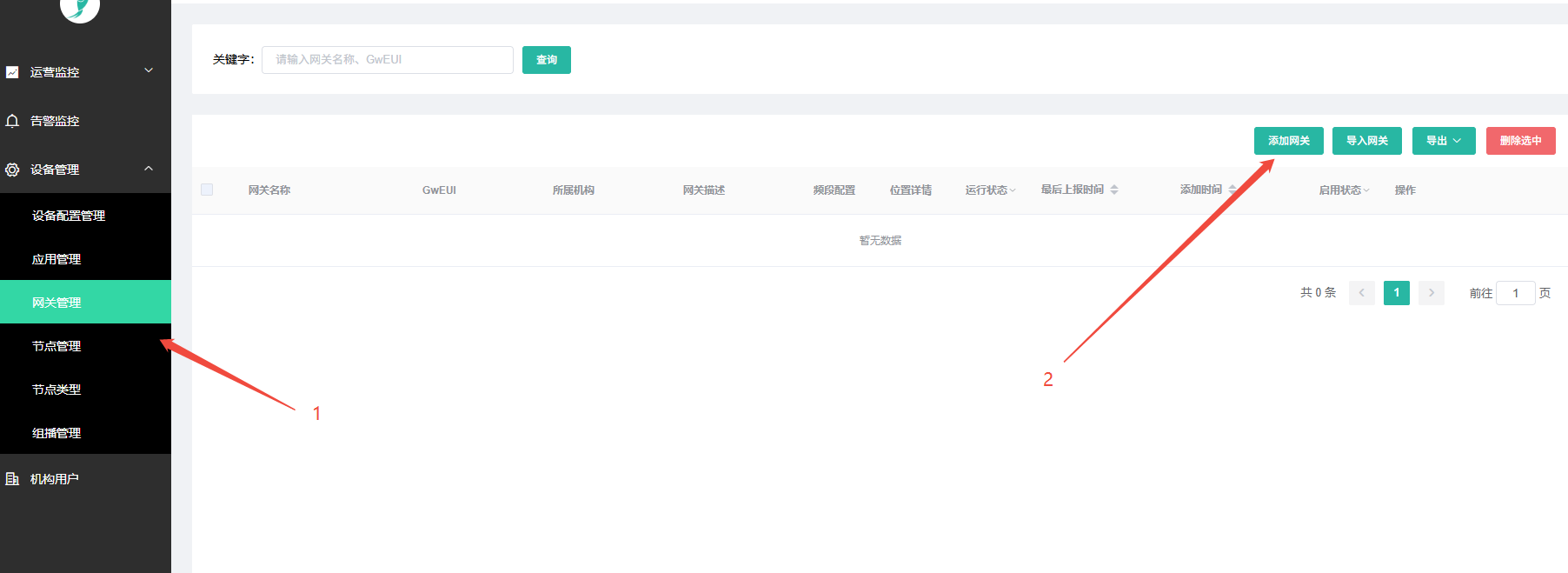Screen dimensions: 1568x573
Task: Go to previous page with left arrow
Action: 1361,293
